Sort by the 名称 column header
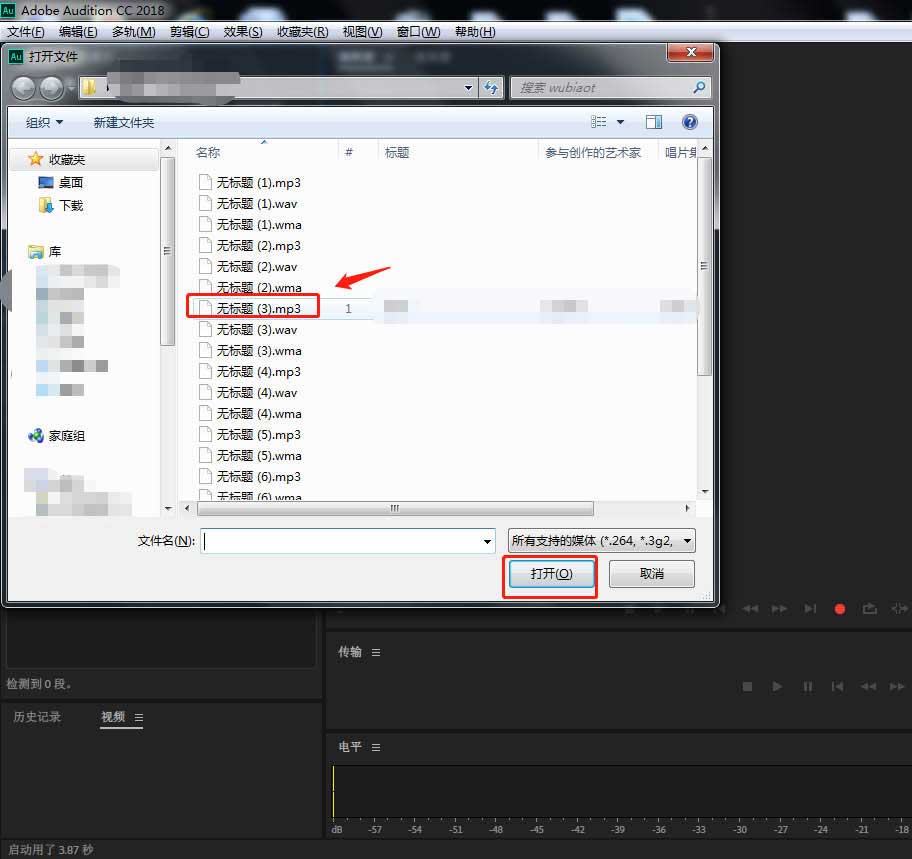The image size is (912, 859). pos(208,152)
